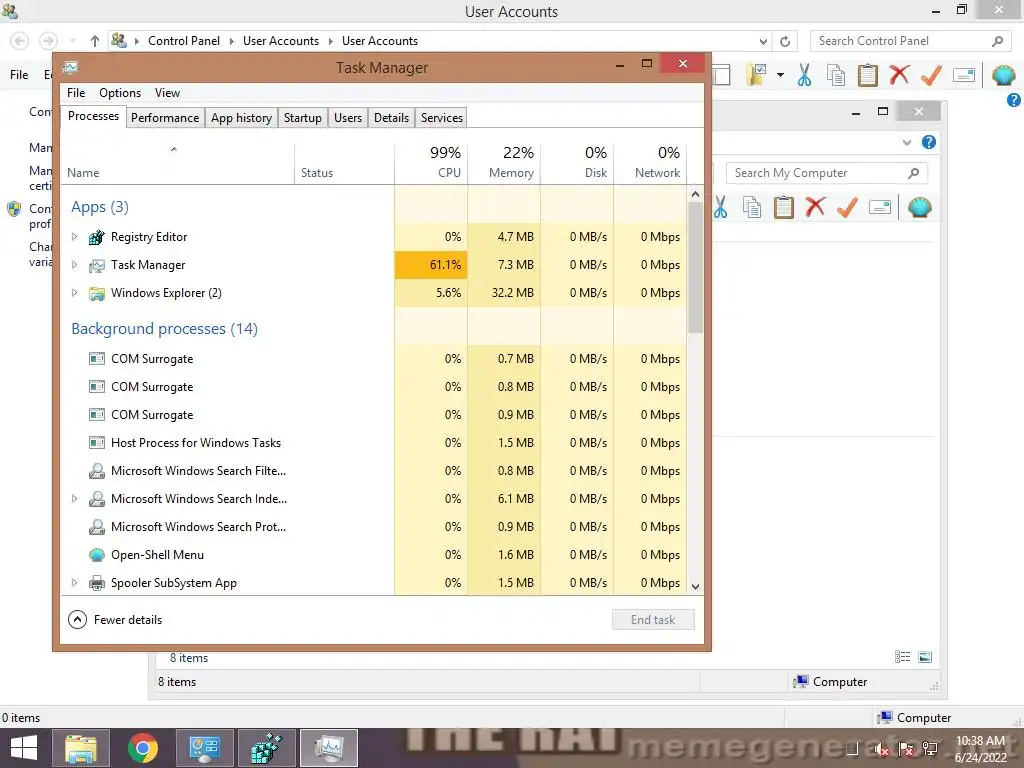Image resolution: width=1024 pixels, height=768 pixels.
Task: Click email card icon in User Accounts toolbar
Action: tap(964, 75)
